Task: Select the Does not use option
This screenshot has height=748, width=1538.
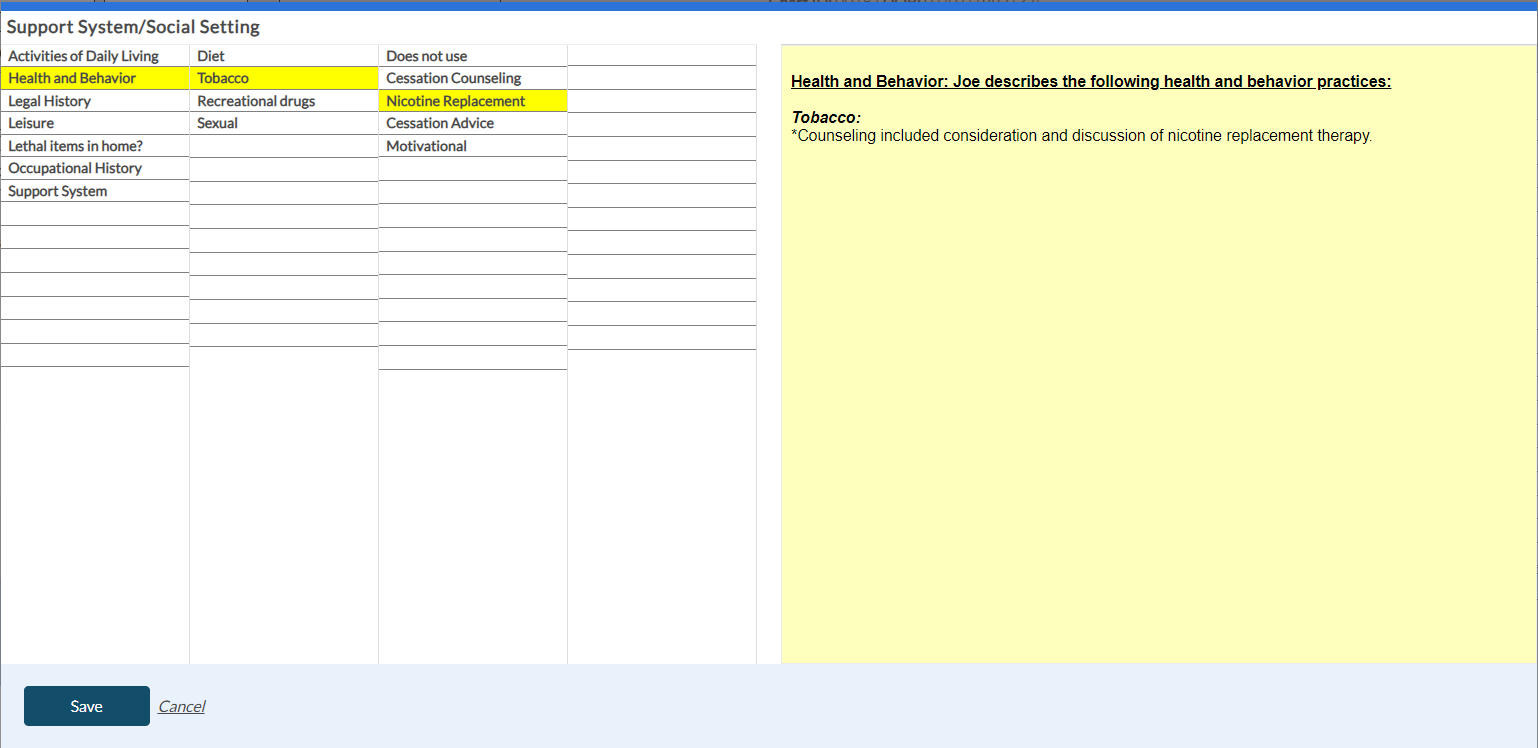Action: coord(426,56)
